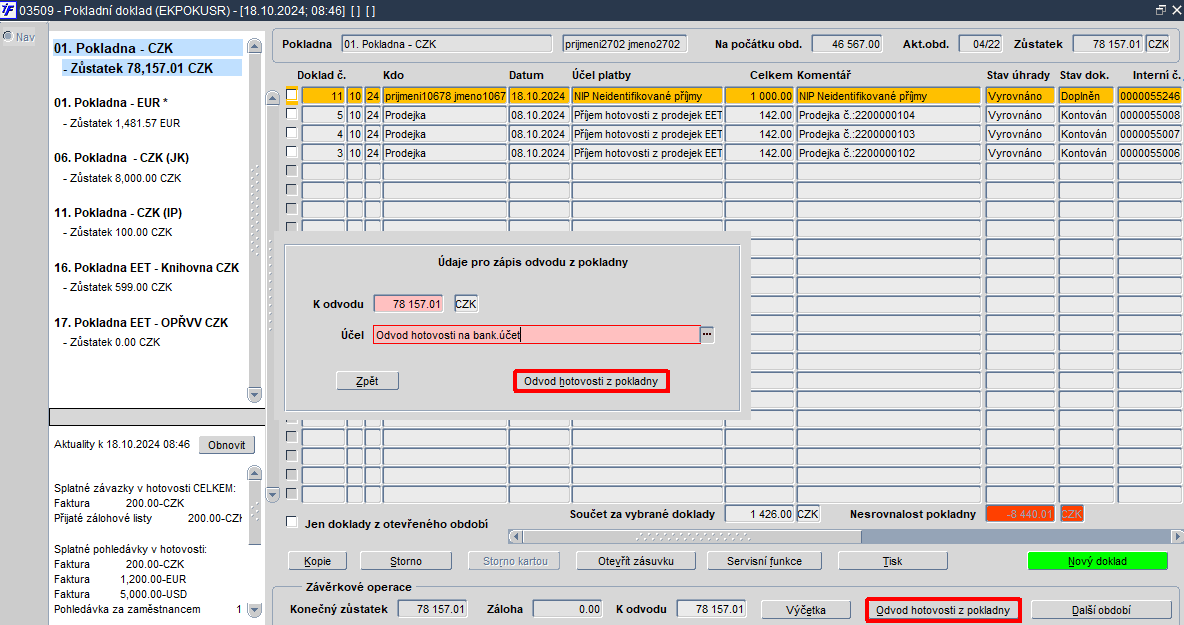1184x625 pixels.
Task: Click the up arrow of the cash register list
Action: click(x=254, y=46)
